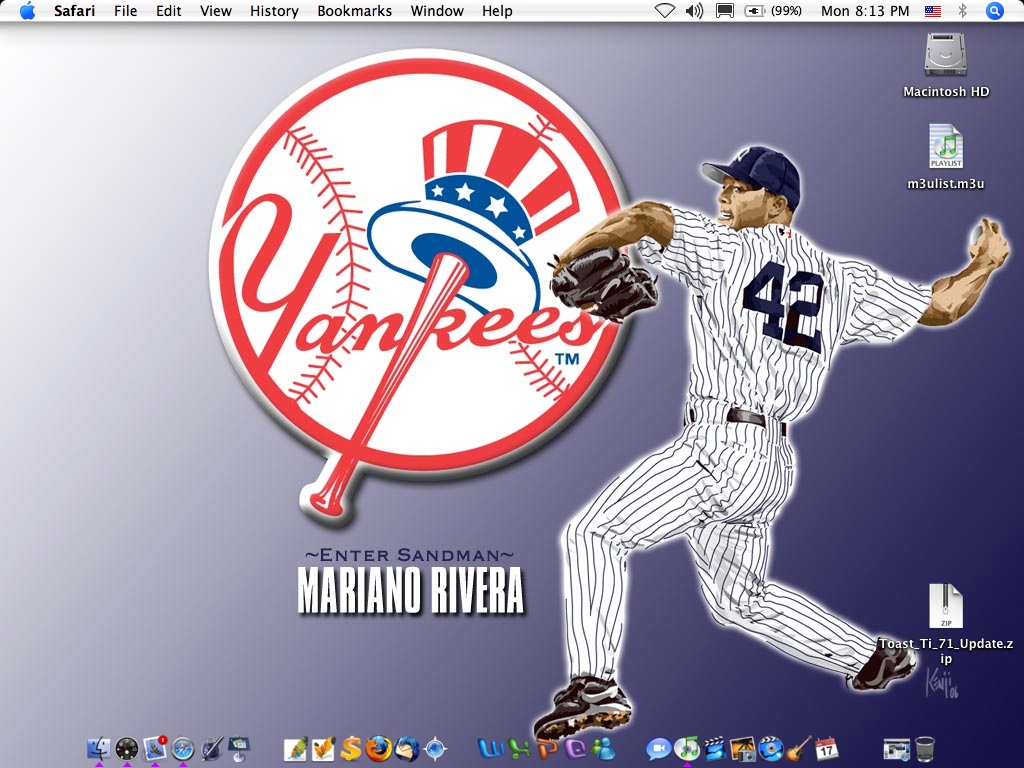Launch Microsoft Excel from the Dock

tap(519, 748)
